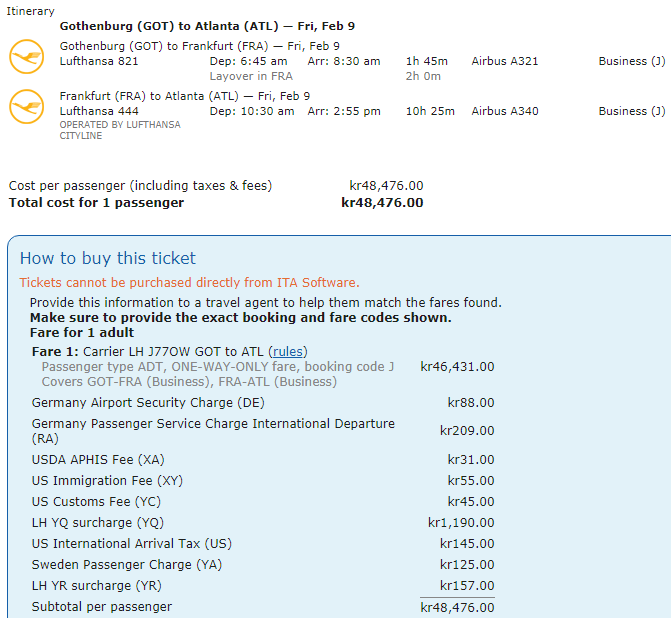Click 'OPERATED BY LUFTHANSA CITYLINE' note
This screenshot has height=618, width=671.
click(x=120, y=130)
